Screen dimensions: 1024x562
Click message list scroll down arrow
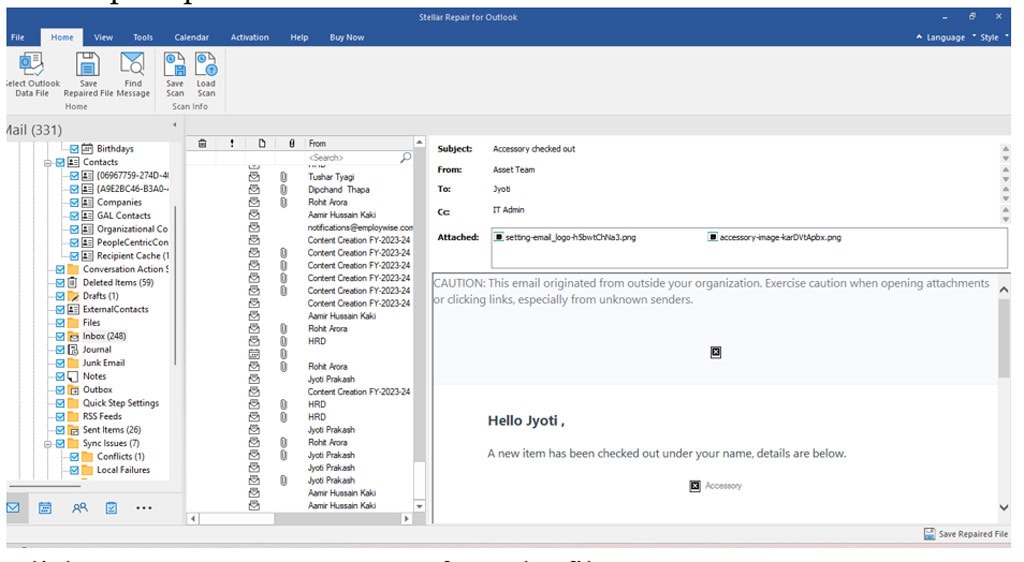(x=419, y=506)
